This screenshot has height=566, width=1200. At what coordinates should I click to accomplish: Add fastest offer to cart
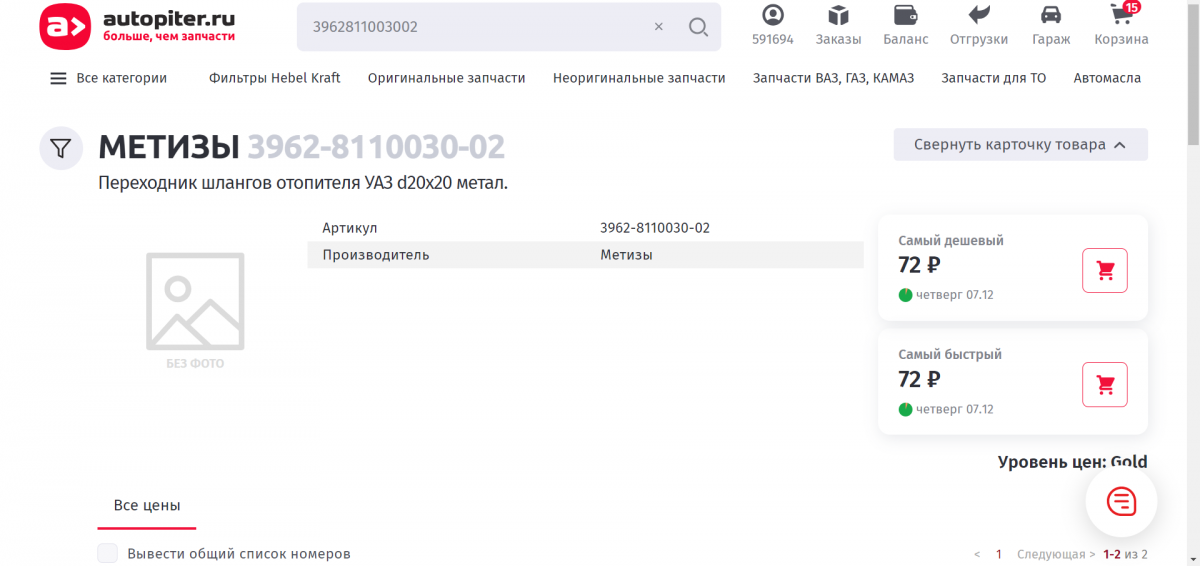coord(1105,385)
